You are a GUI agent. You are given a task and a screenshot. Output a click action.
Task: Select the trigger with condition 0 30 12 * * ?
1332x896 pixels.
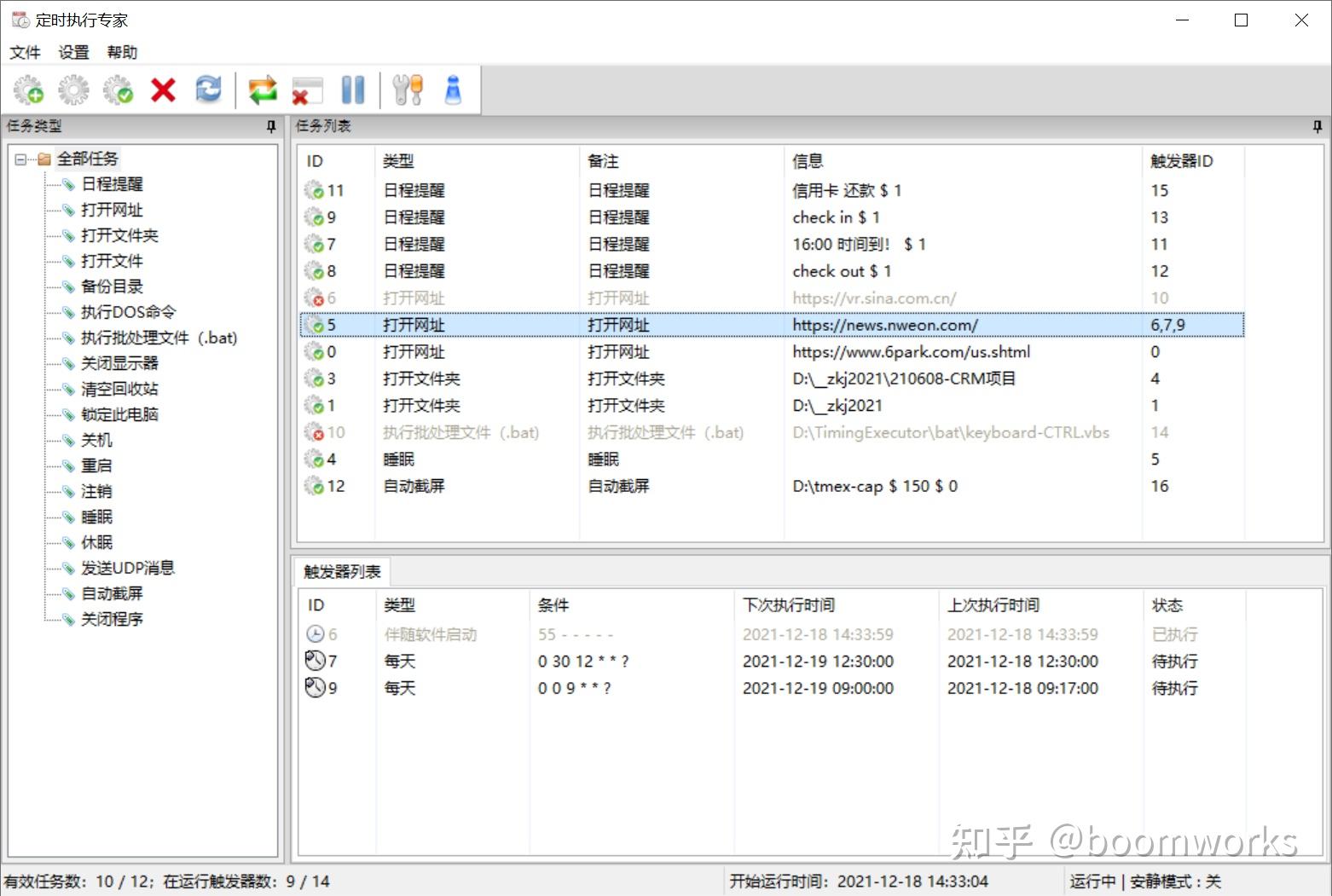tap(773, 661)
